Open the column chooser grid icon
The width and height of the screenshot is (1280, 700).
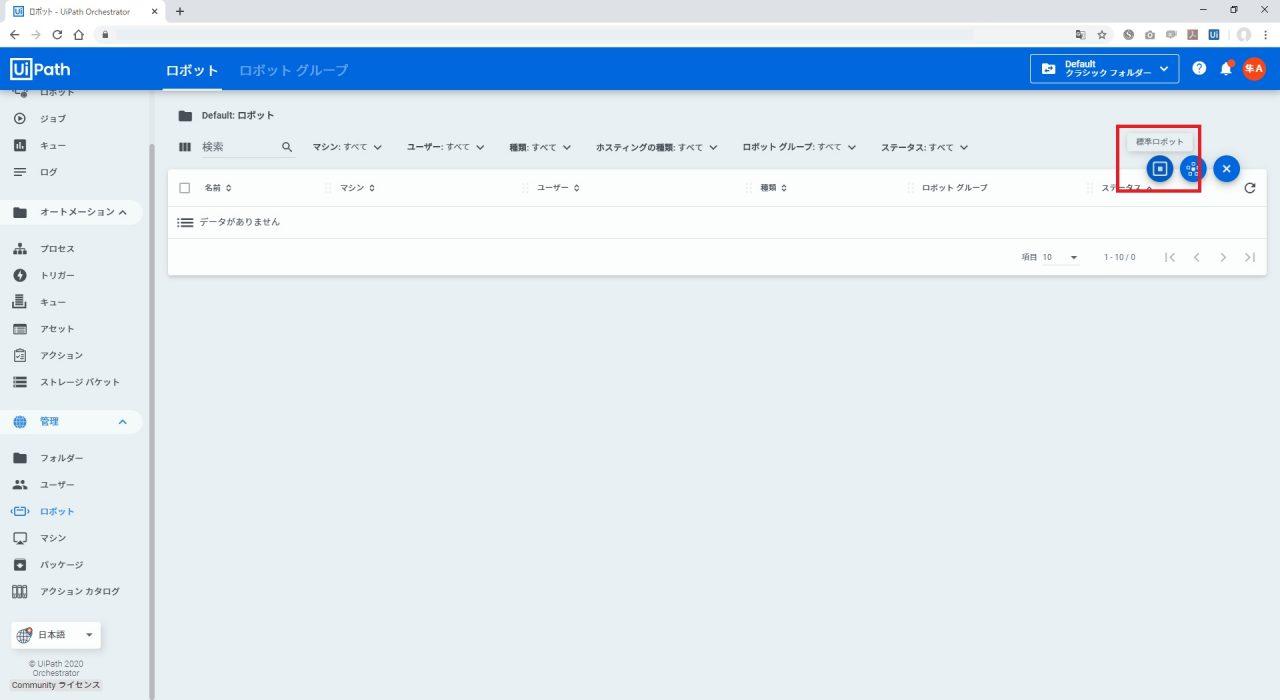click(185, 147)
